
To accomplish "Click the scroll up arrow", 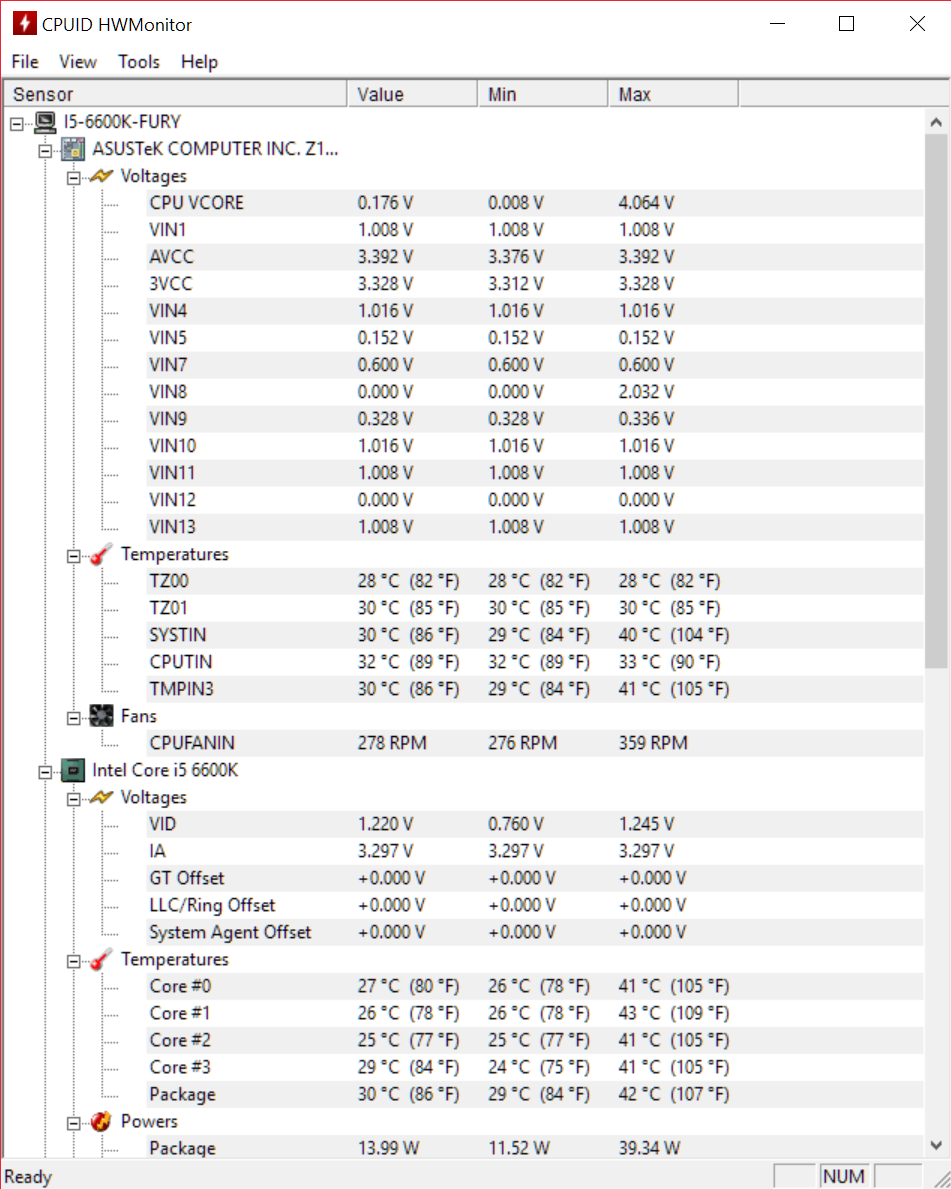I will pyautogui.click(x=936, y=122).
